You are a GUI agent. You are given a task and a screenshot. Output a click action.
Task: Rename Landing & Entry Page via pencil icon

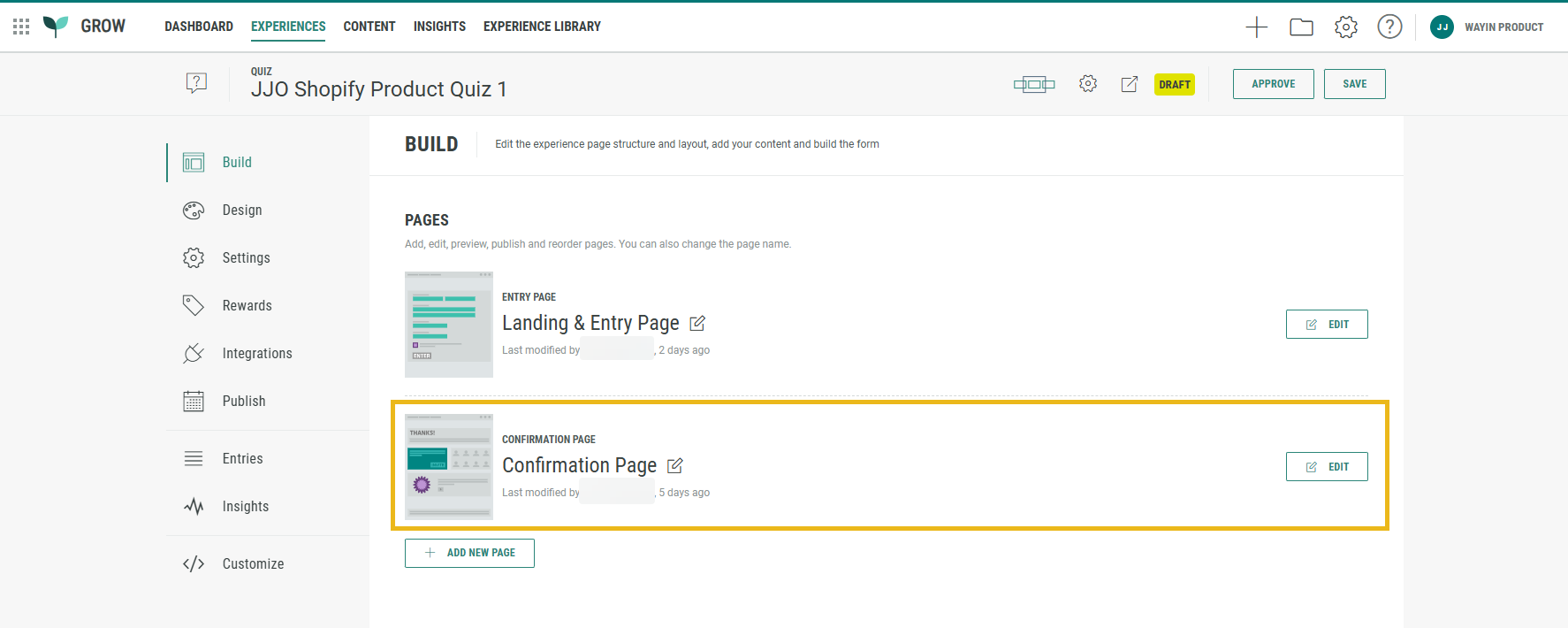pyautogui.click(x=697, y=324)
